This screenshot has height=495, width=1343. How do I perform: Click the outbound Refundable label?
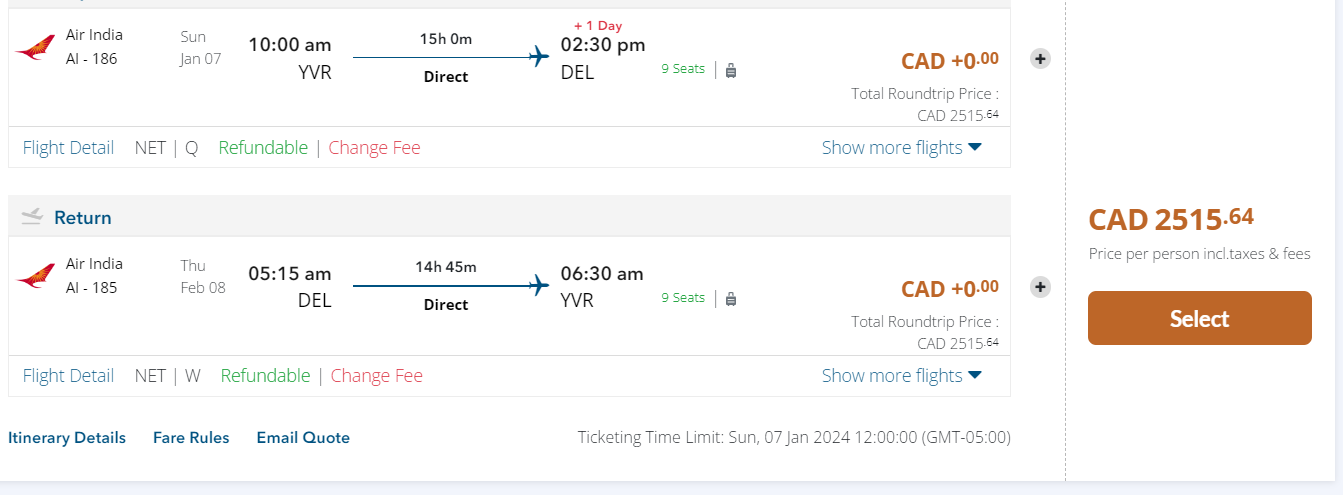click(263, 148)
